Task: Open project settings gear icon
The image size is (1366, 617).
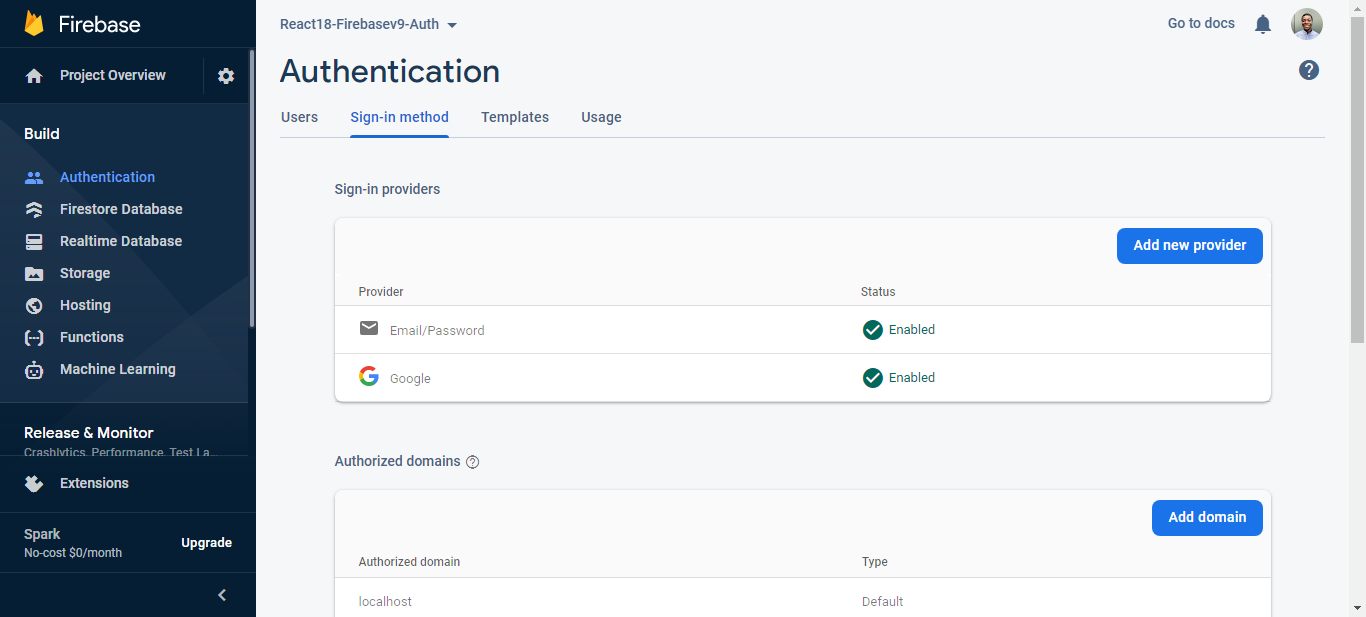Action: 226,76
